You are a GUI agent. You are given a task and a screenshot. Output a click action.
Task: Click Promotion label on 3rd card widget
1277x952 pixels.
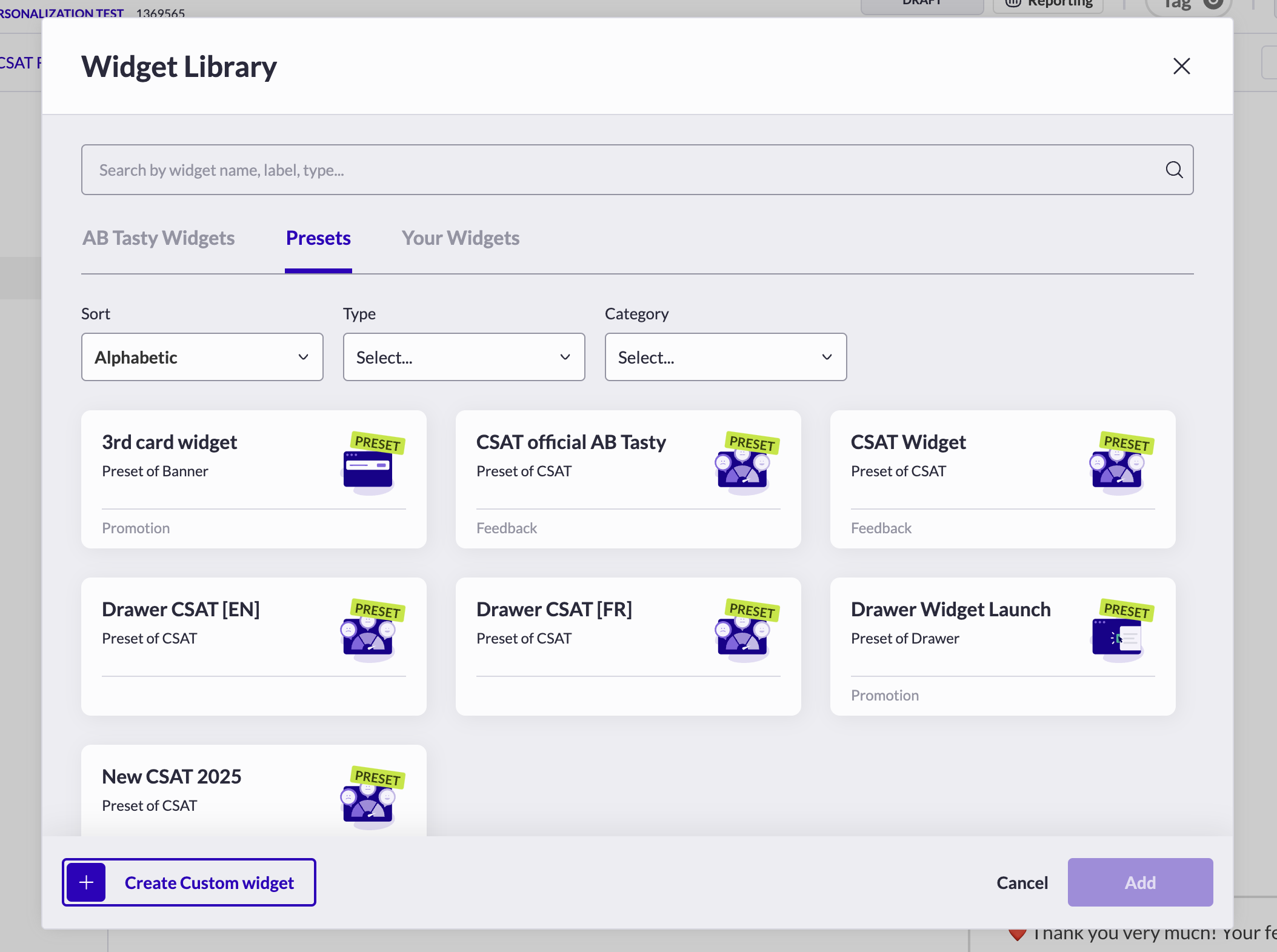pos(136,528)
